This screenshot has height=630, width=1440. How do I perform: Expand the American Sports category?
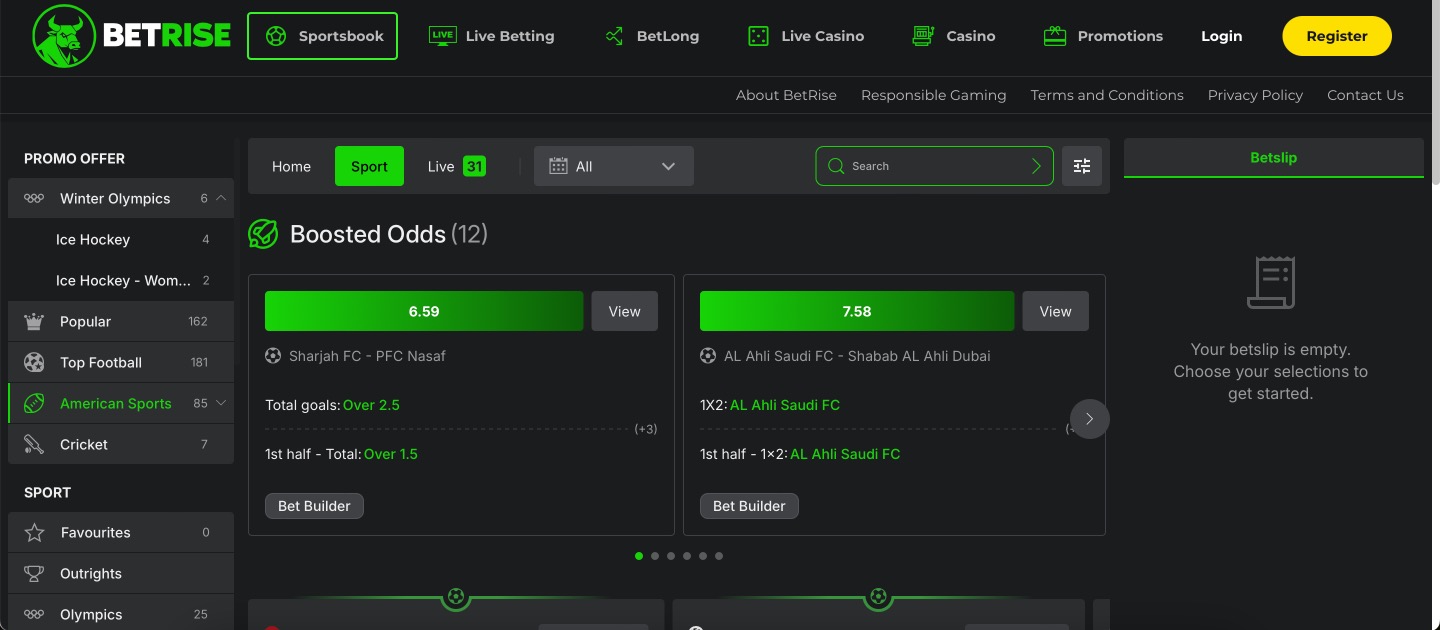pos(221,403)
